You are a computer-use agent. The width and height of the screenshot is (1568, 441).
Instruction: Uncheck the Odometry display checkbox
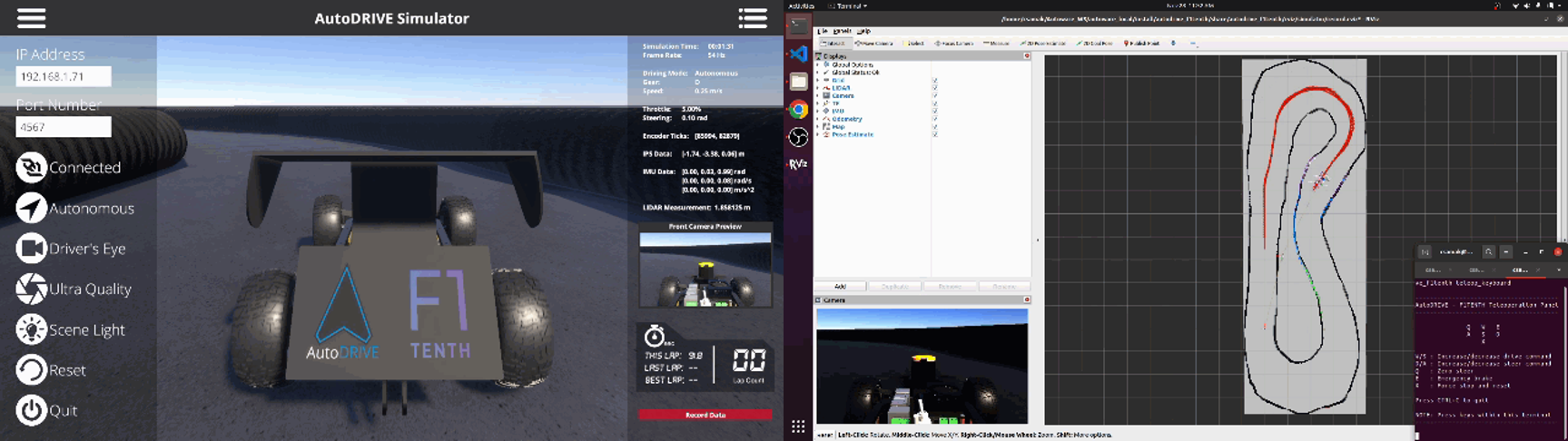pyautogui.click(x=935, y=119)
